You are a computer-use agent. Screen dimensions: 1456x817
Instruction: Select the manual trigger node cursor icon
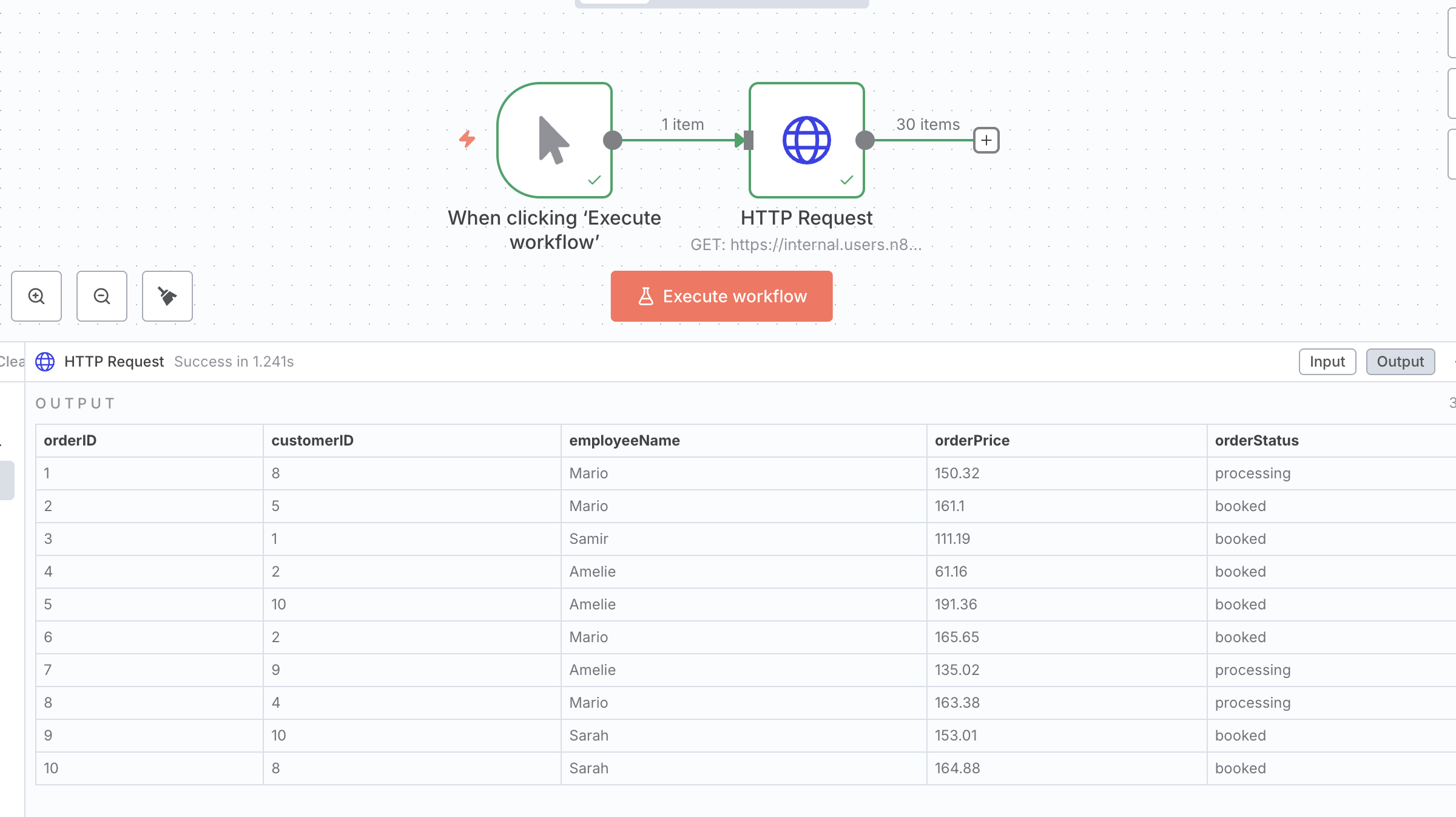point(554,140)
